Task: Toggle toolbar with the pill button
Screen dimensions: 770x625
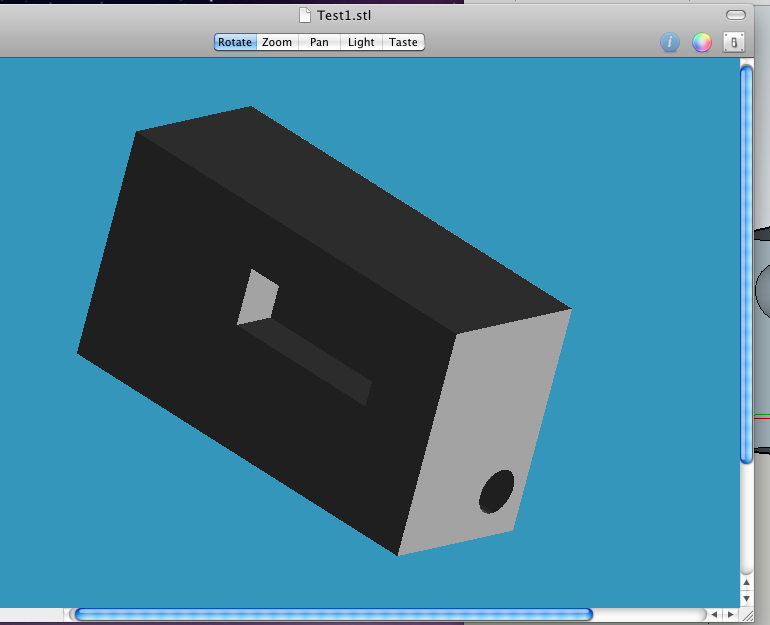Action: [x=736, y=15]
